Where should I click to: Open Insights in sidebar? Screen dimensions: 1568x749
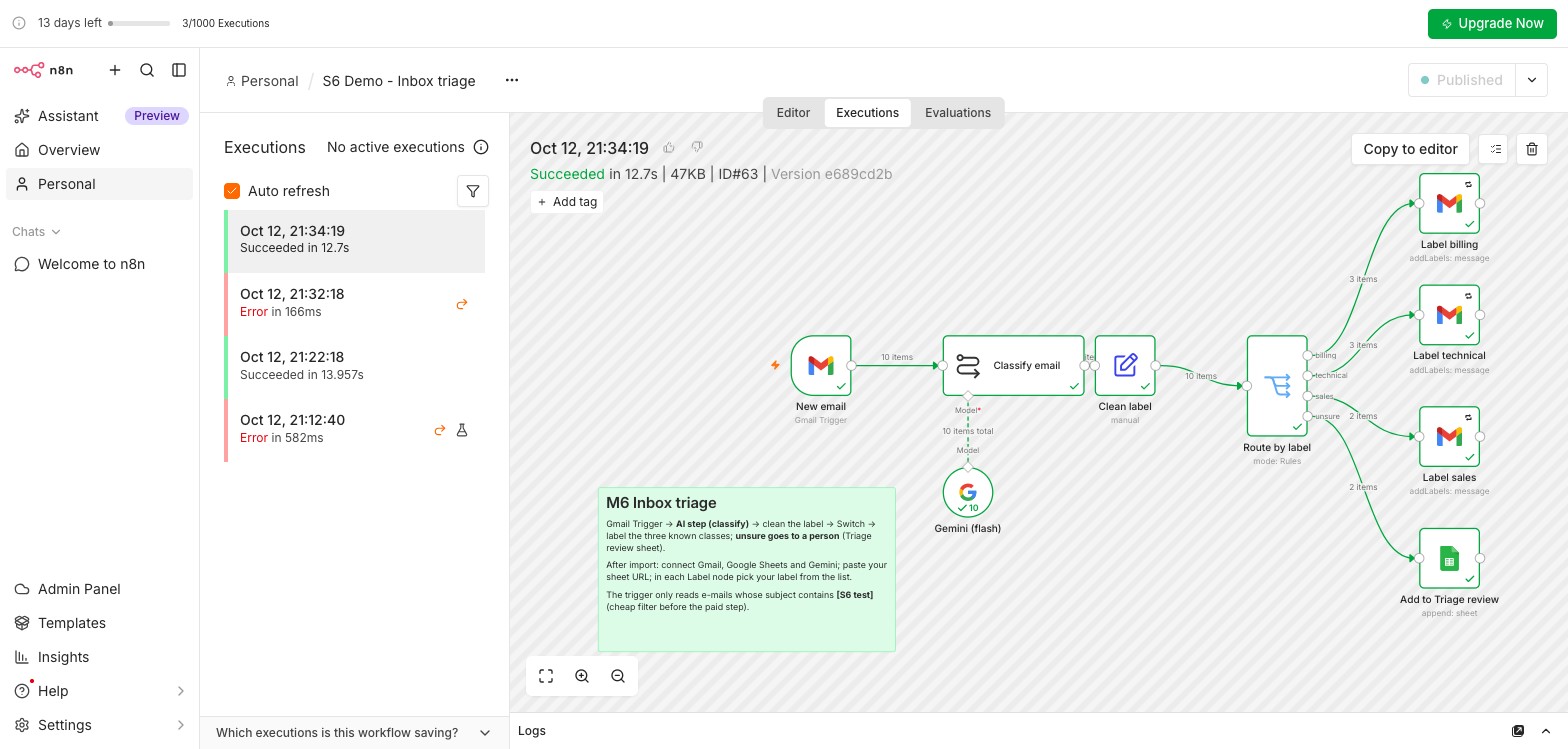coord(99,657)
